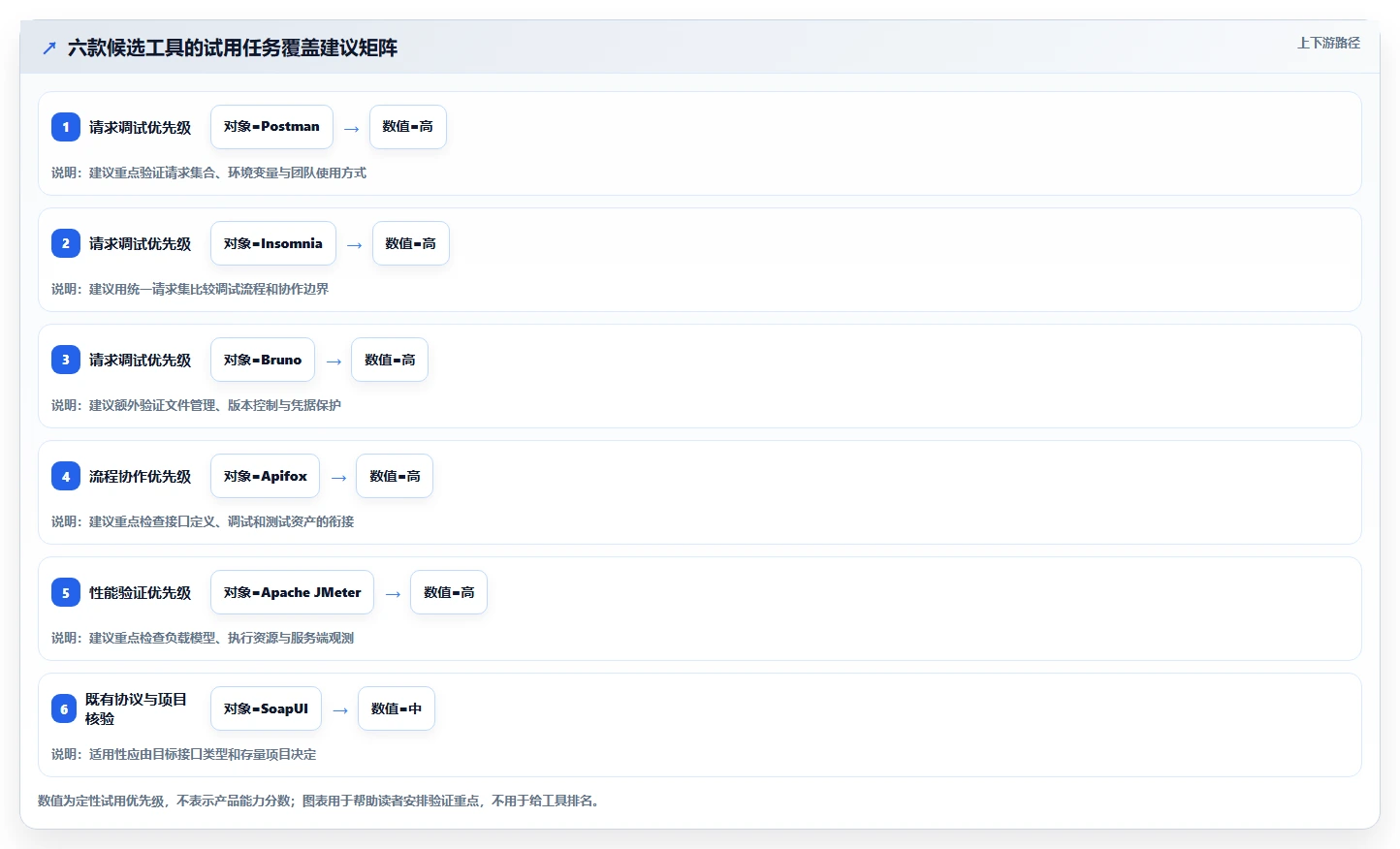The image size is (1400, 849).
Task: Click 数值=高 chip in Postman row
Action: pos(408,127)
